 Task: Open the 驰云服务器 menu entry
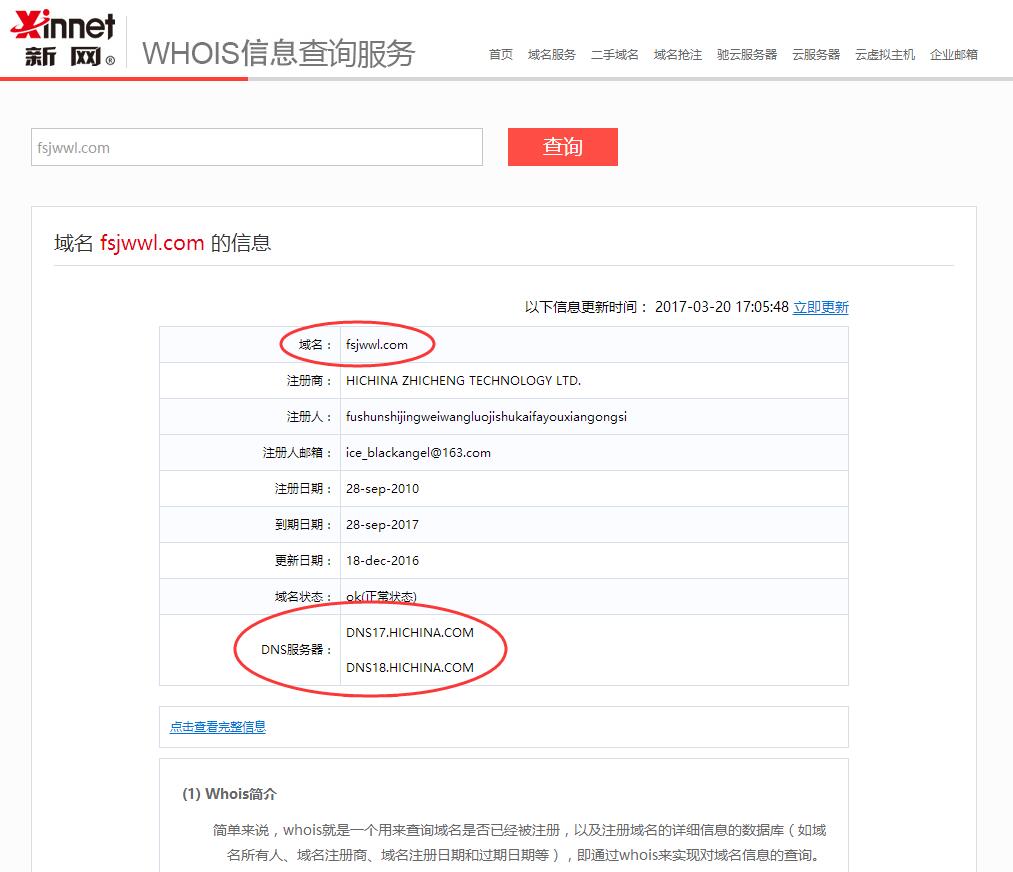pyautogui.click(x=747, y=55)
